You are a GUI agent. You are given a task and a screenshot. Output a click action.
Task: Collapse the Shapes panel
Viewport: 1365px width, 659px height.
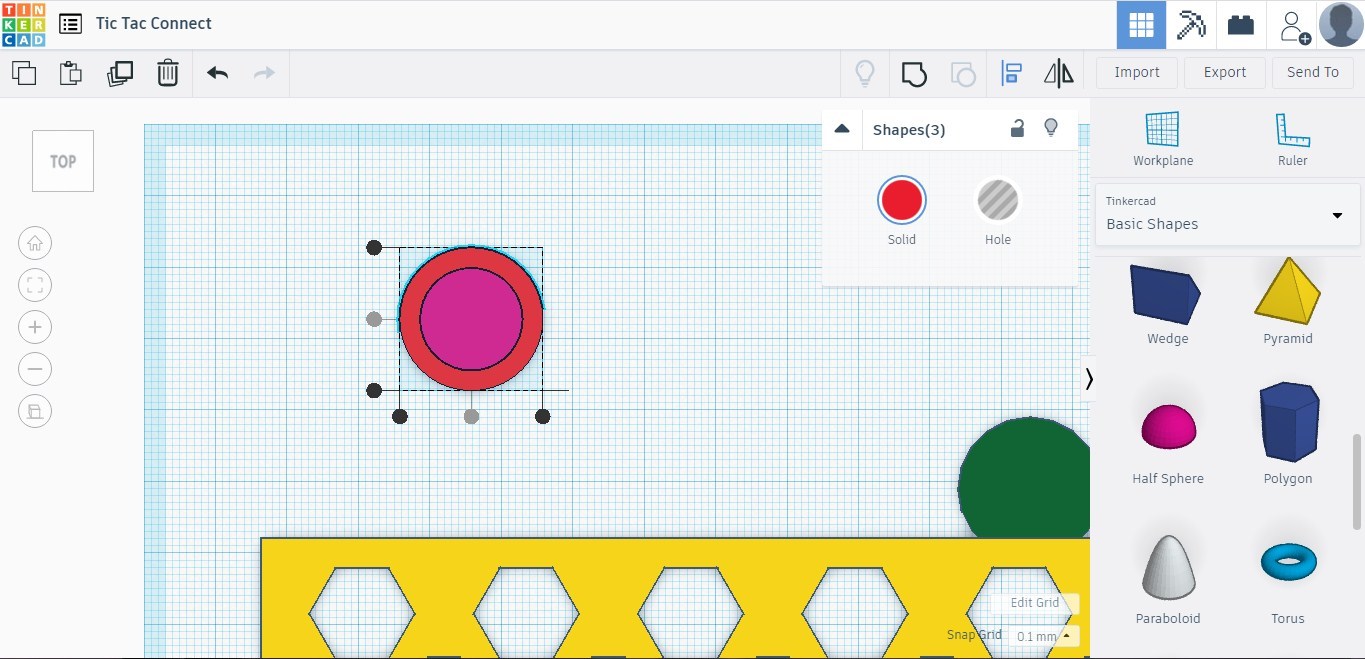pyautogui.click(x=842, y=128)
